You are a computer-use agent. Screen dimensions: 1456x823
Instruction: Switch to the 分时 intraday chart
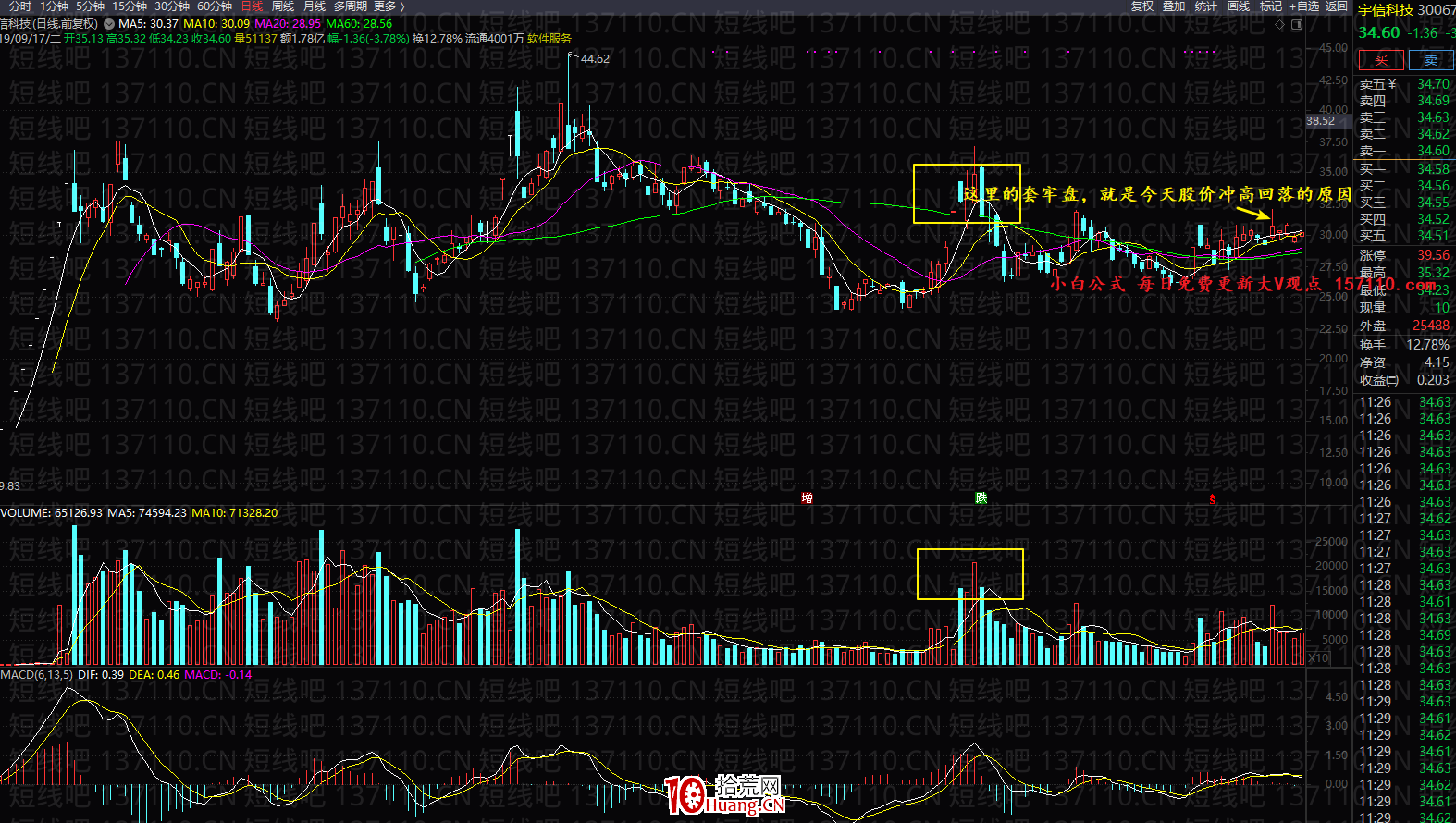pos(20,6)
